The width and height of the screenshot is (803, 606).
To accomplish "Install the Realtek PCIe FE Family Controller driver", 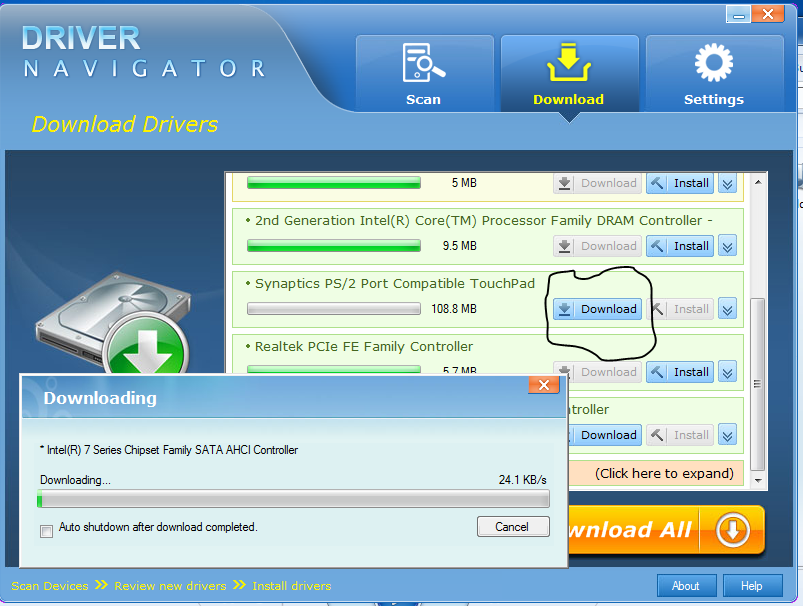I will (x=680, y=372).
